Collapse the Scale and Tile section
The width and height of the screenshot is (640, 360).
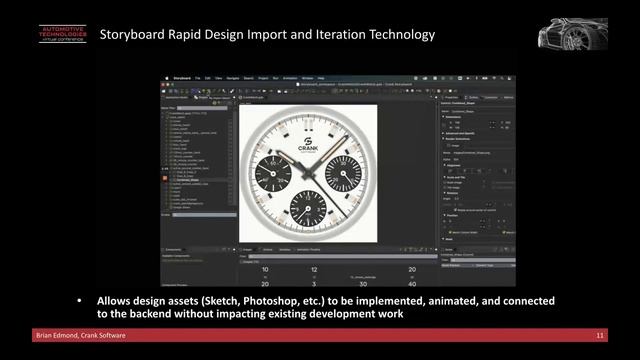[x=444, y=177]
